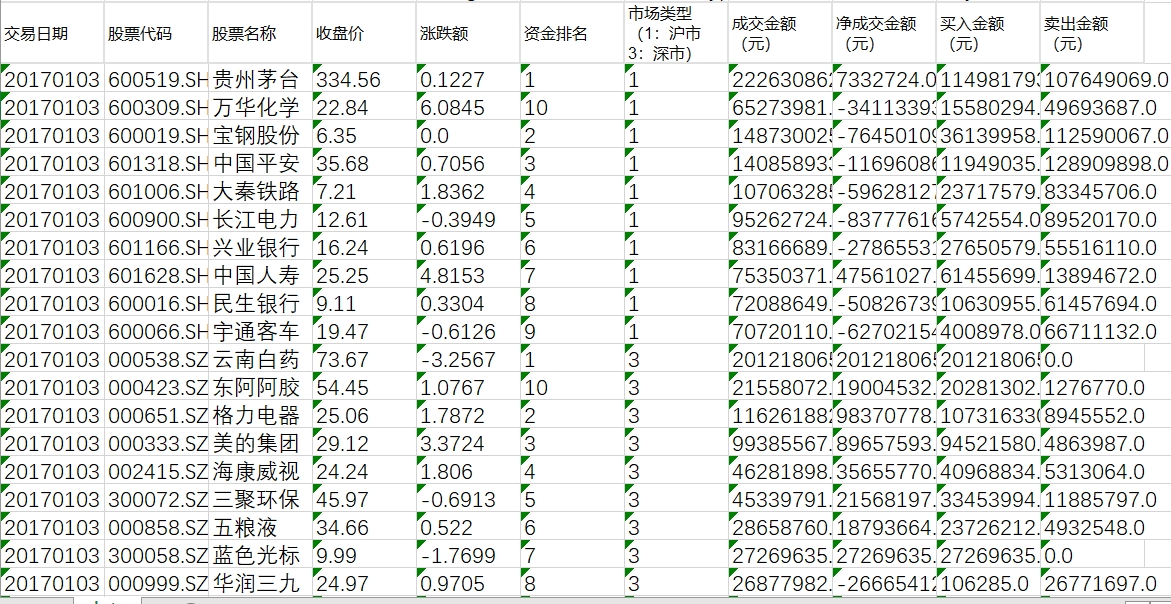Select the 股票代码 header cell

[156, 34]
